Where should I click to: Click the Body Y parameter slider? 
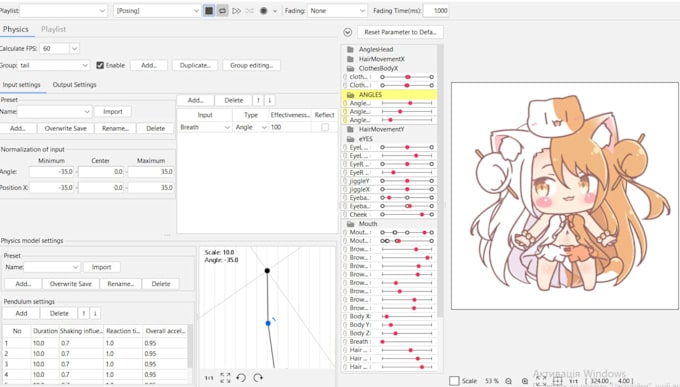pyautogui.click(x=407, y=325)
